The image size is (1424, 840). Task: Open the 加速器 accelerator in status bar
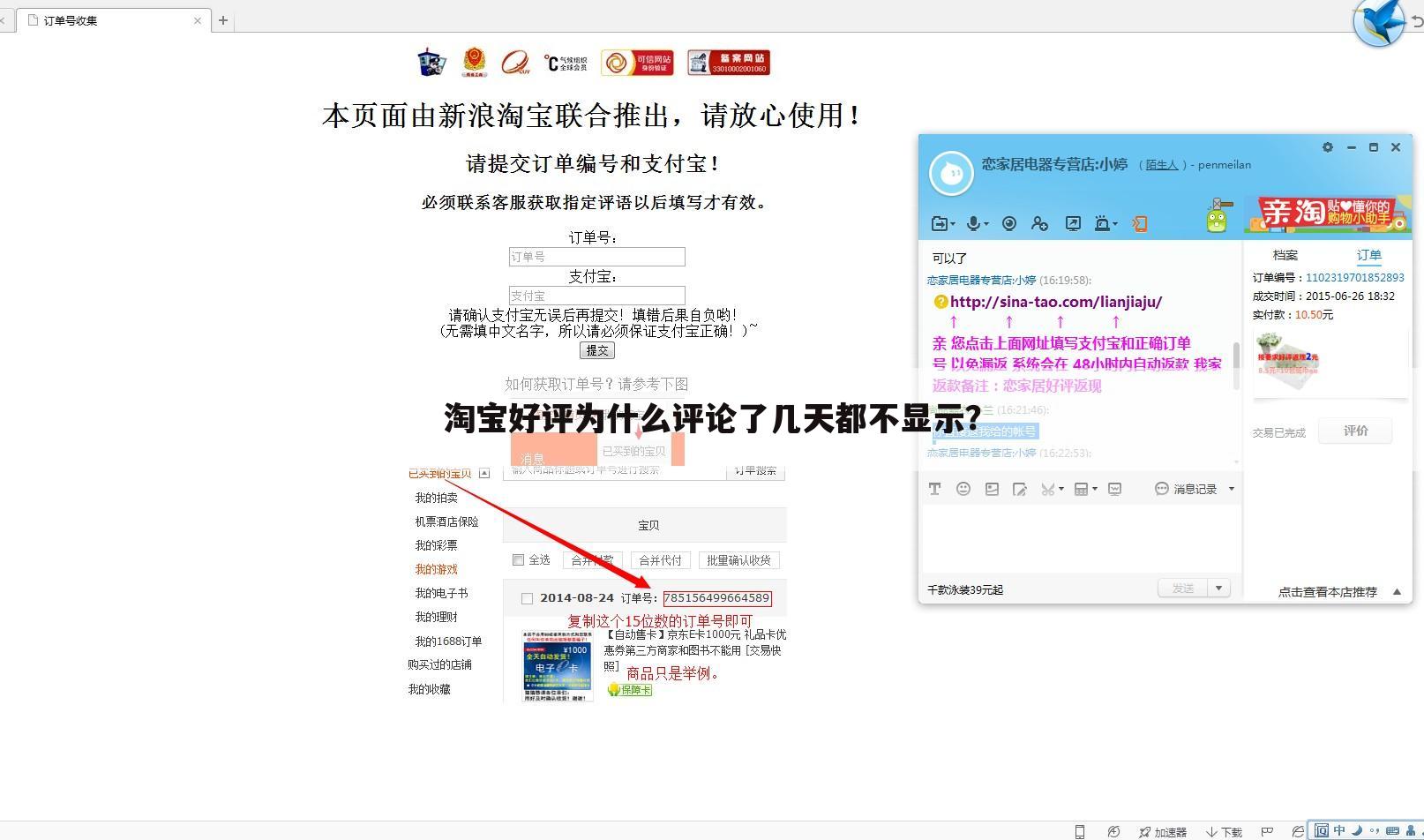point(1162,832)
